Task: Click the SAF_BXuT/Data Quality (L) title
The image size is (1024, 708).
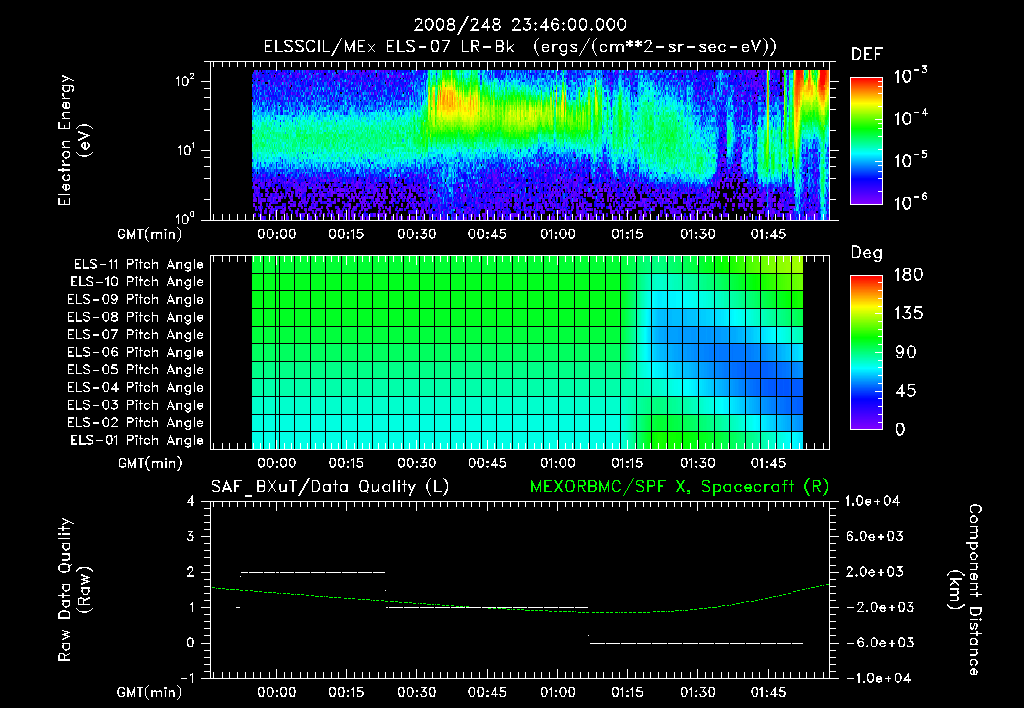Action: tap(330, 487)
